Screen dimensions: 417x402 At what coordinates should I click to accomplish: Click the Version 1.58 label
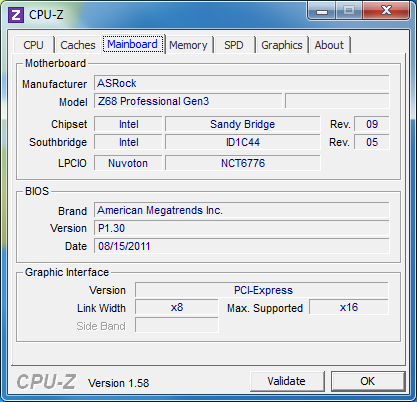(x=118, y=383)
